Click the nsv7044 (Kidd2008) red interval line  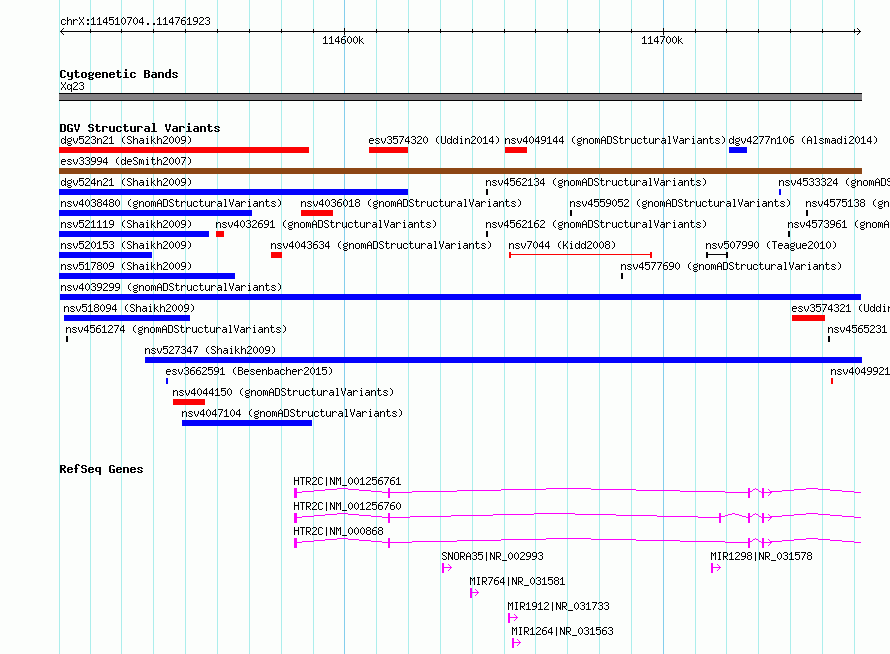(580, 255)
